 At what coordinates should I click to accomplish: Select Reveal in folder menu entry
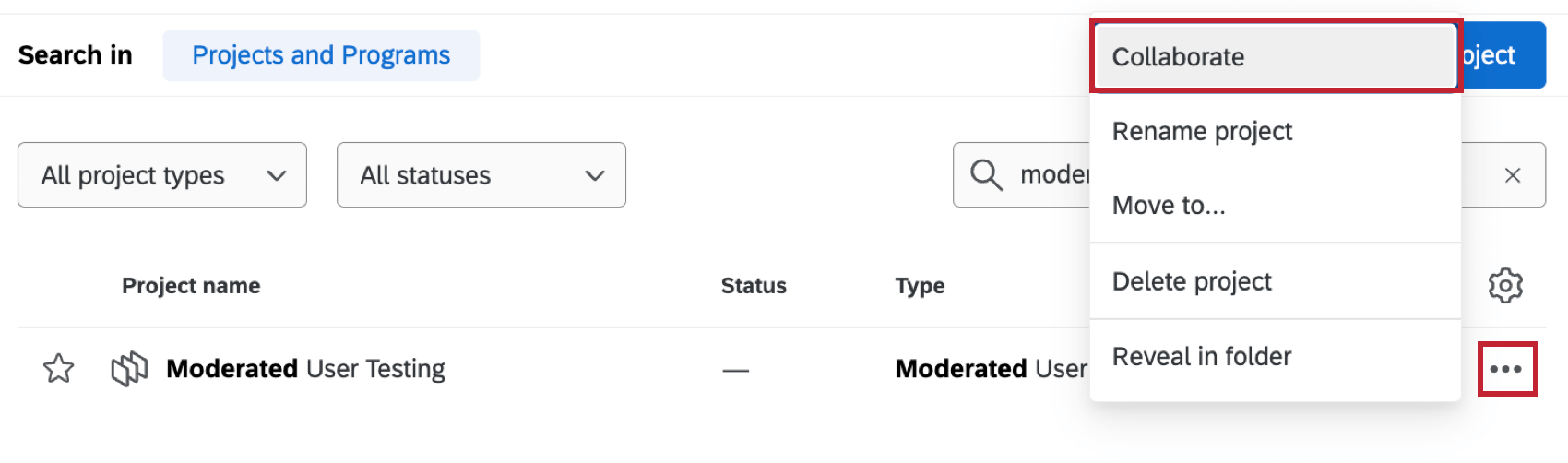[1201, 356]
